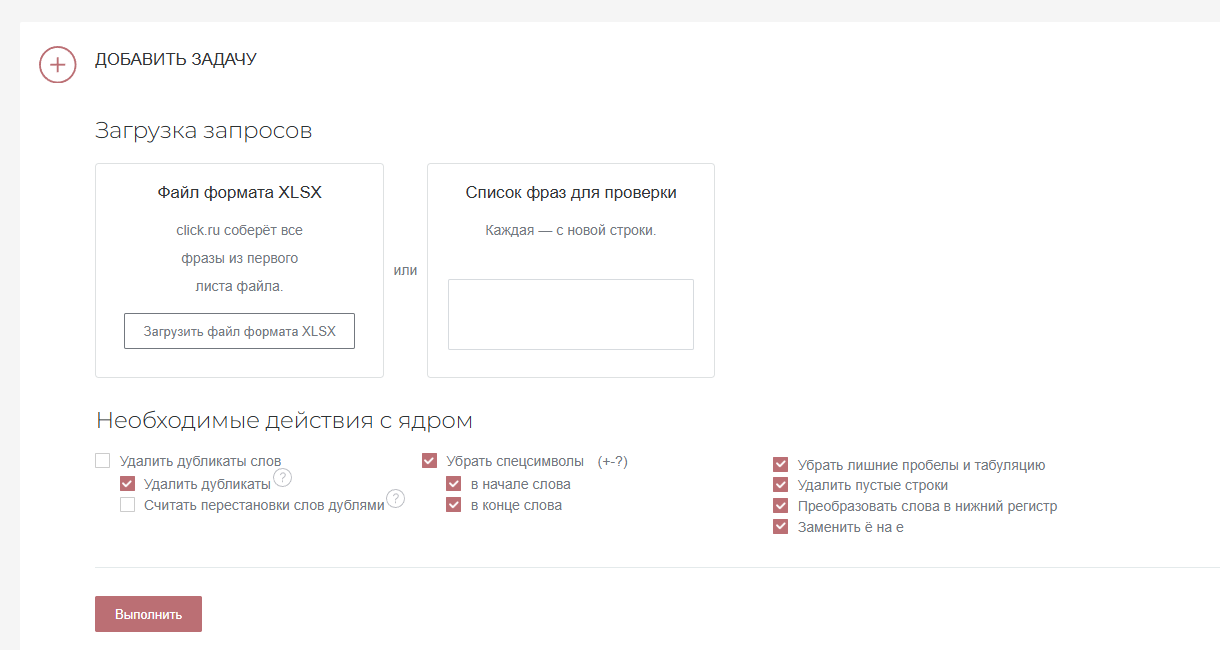Uncheck «Преобразовать слова в нижний регистр»

[781, 506]
